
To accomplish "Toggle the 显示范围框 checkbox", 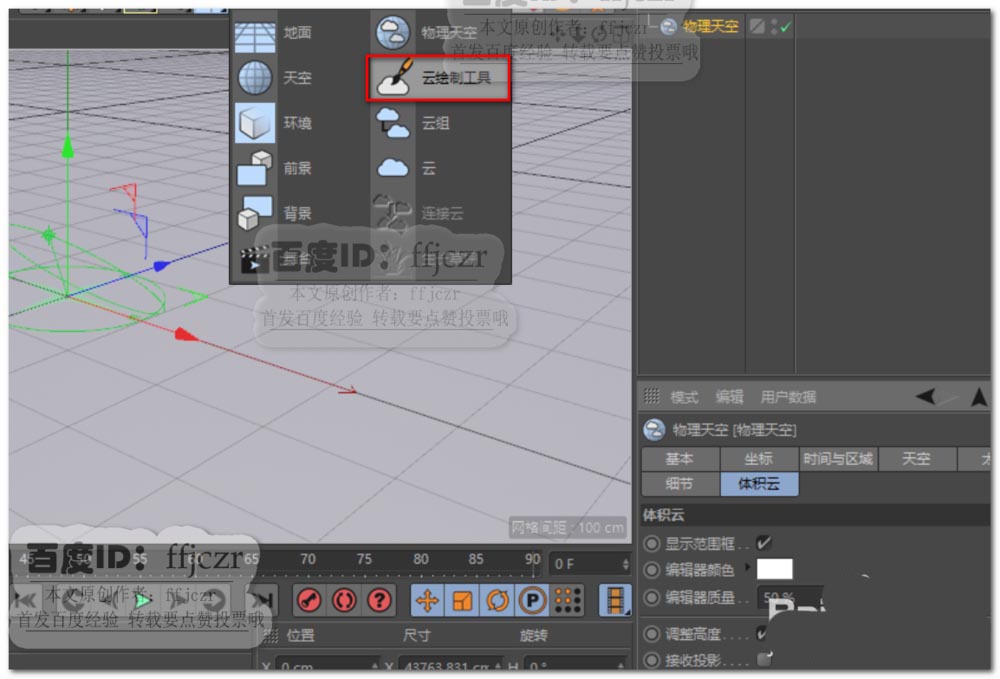I will tap(764, 543).
